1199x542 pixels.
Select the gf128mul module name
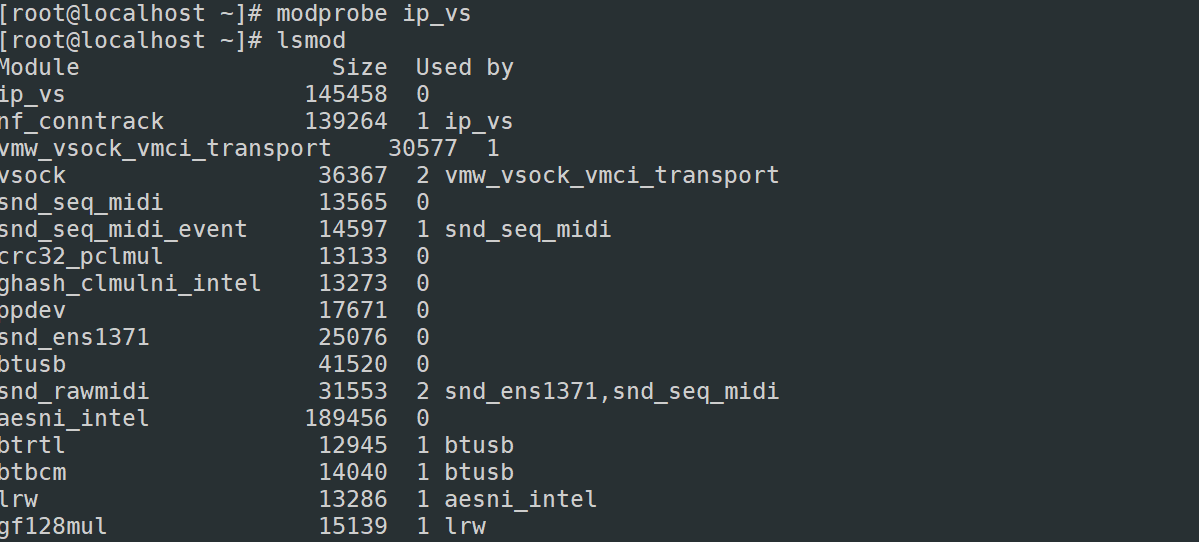pyautogui.click(x=54, y=526)
